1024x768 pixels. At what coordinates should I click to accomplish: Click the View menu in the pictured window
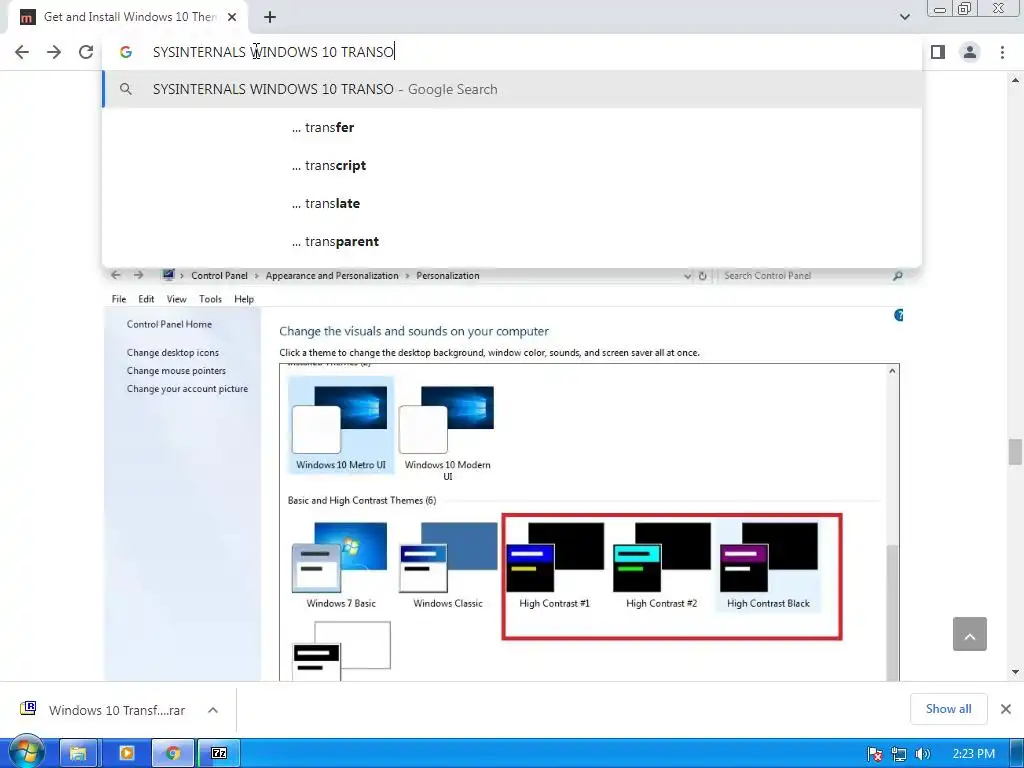pos(176,299)
